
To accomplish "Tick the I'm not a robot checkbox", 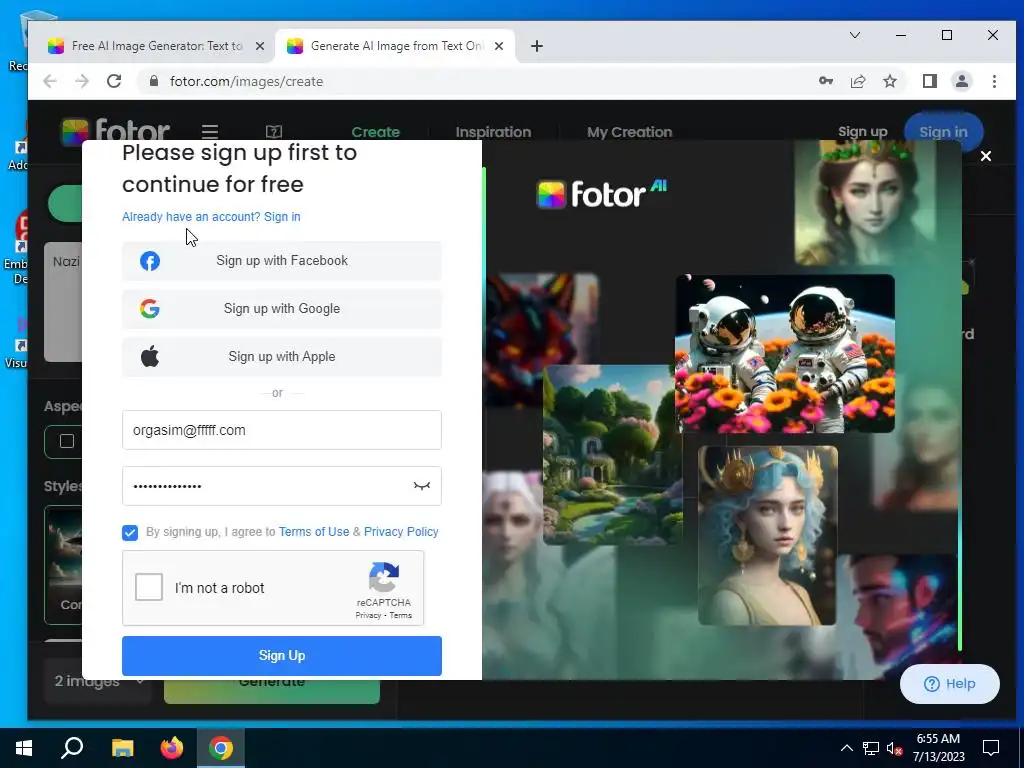I will pyautogui.click(x=149, y=587).
